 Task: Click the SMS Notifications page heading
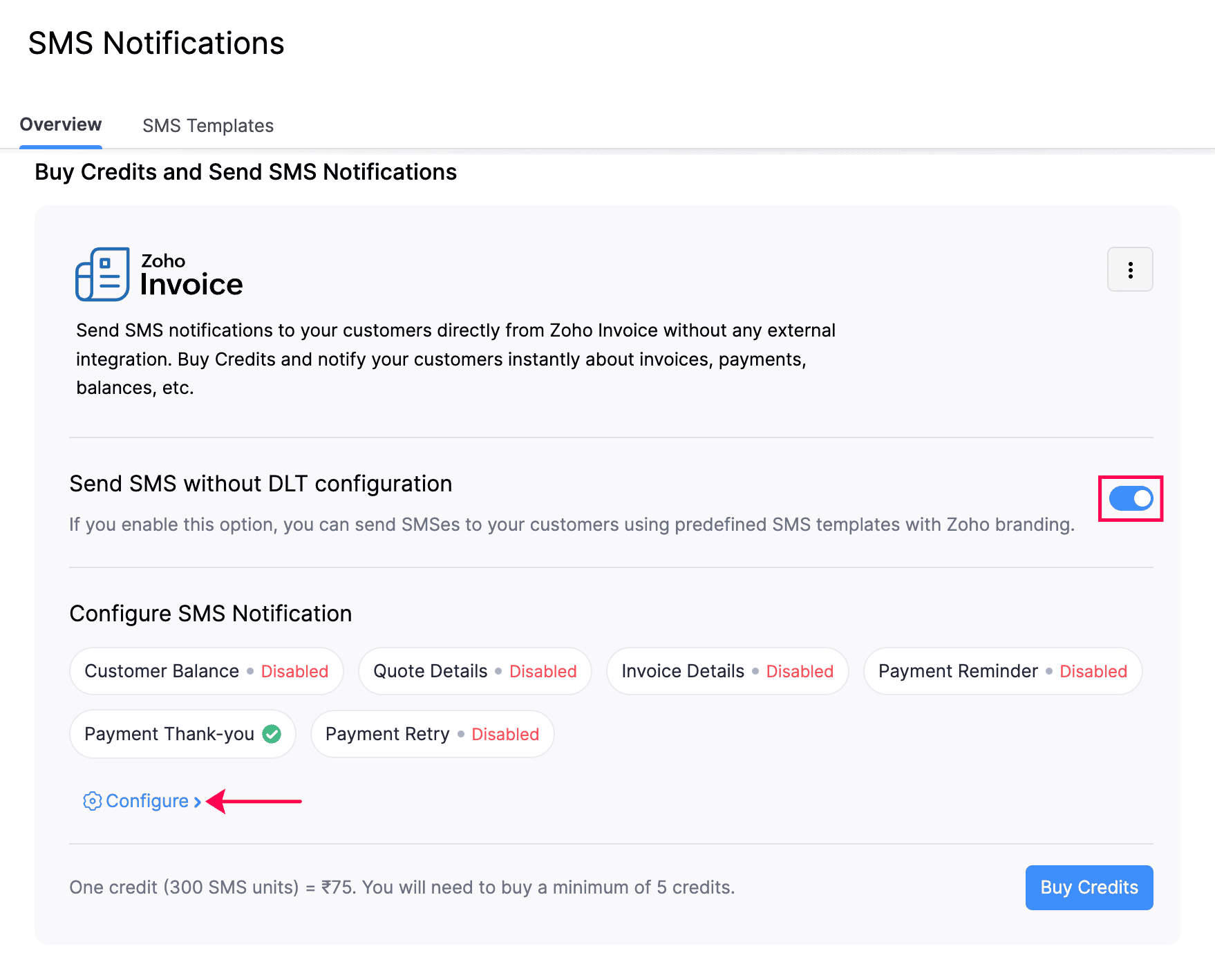point(156,43)
